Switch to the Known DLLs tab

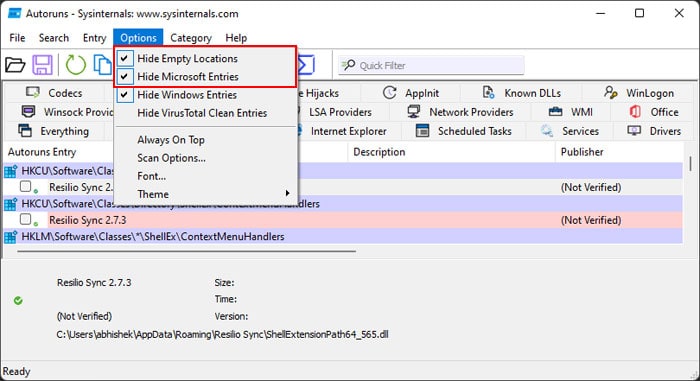point(521,92)
